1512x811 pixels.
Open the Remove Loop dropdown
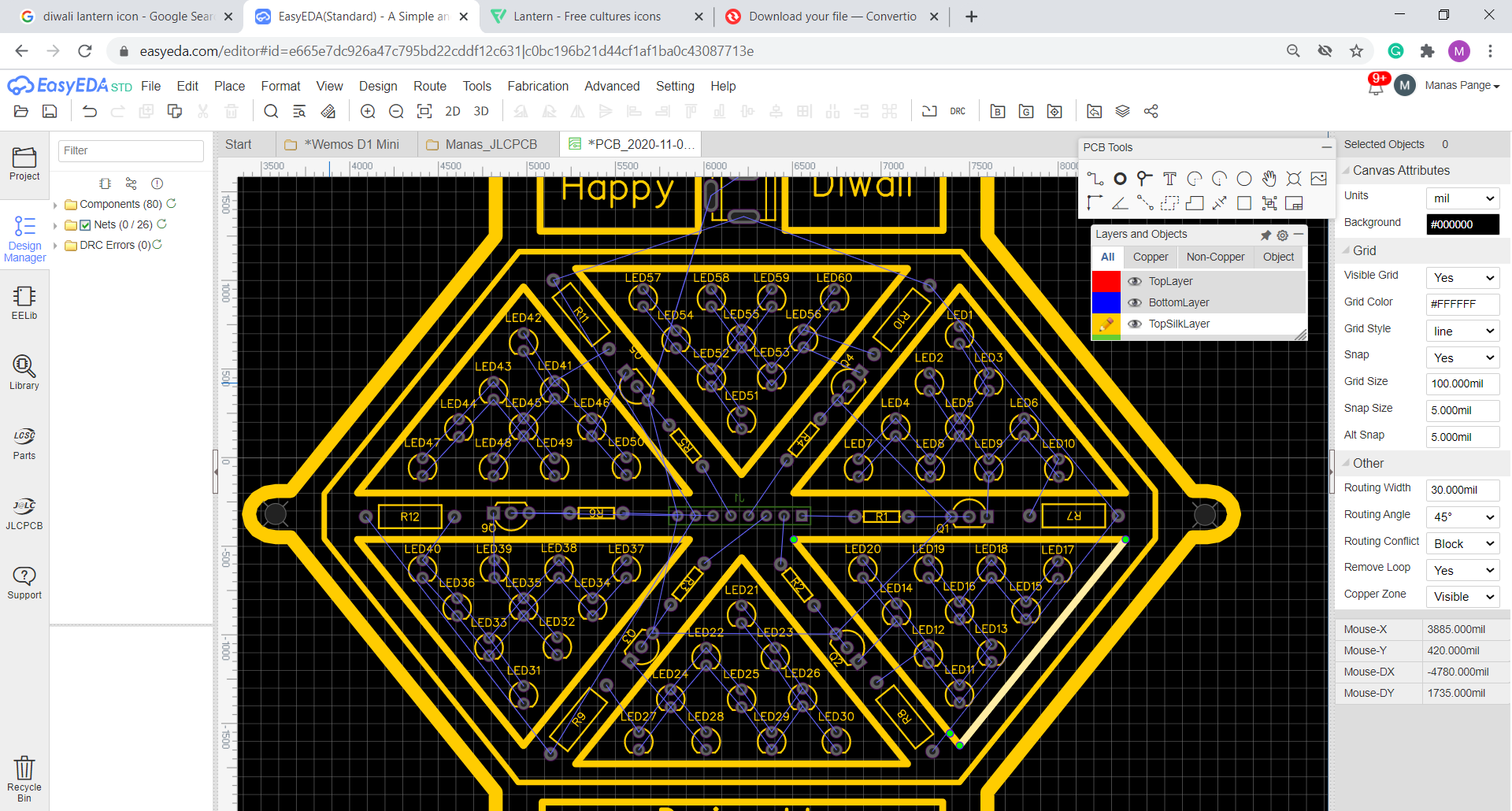tap(1462, 570)
